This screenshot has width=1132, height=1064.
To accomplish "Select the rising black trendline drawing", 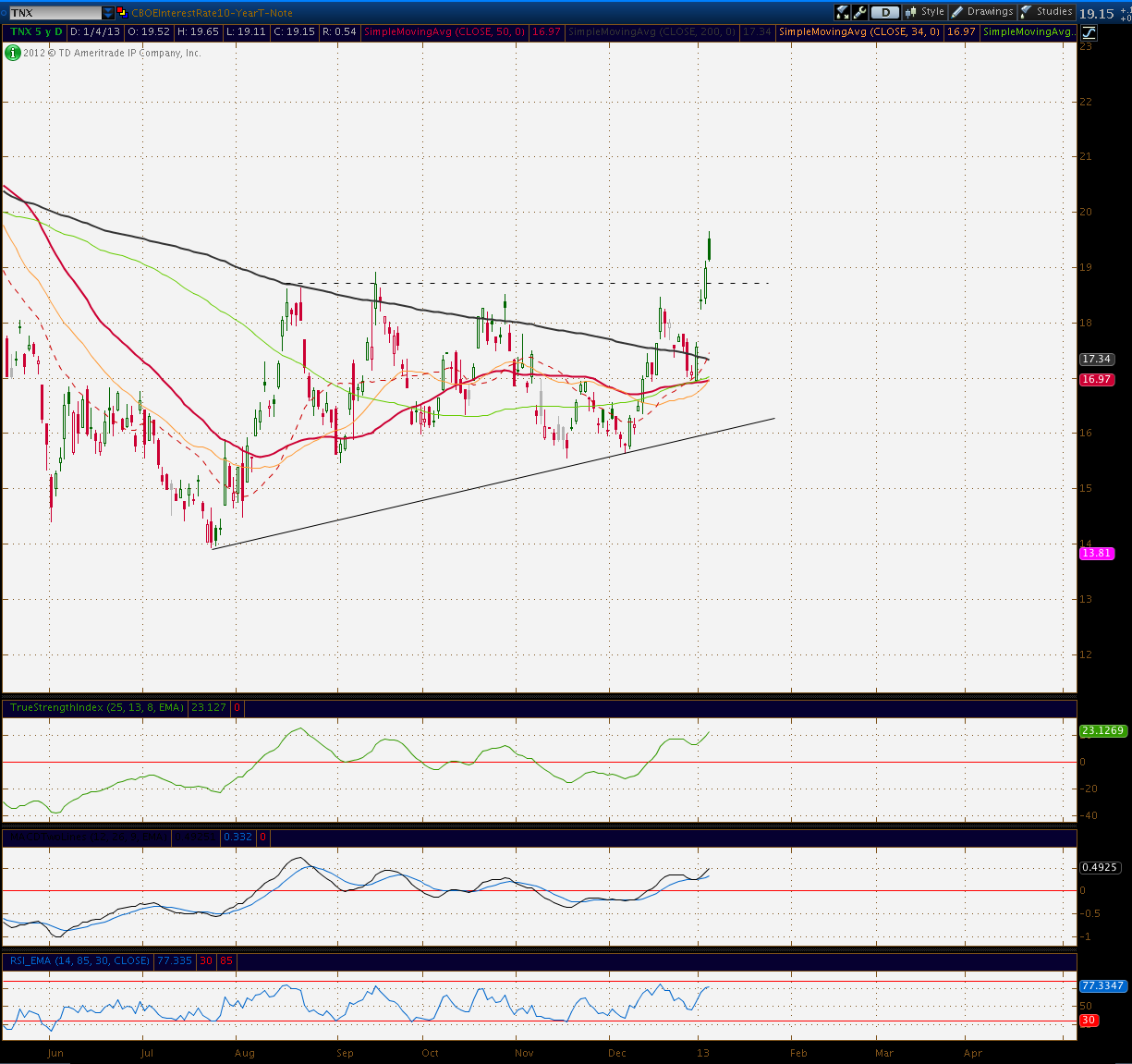I will click(x=493, y=483).
